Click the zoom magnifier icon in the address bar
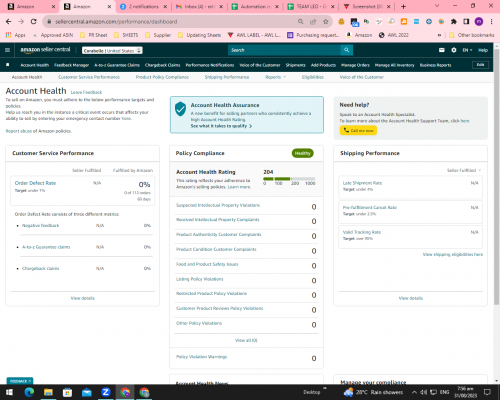 click(301, 22)
